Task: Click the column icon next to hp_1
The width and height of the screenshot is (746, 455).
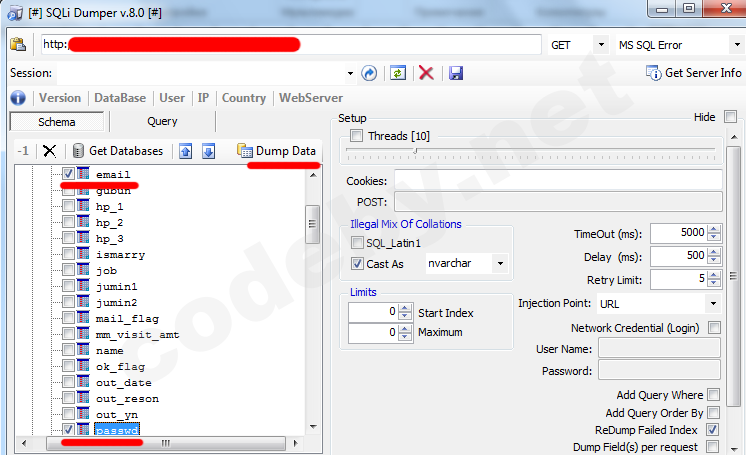Action: coord(83,206)
